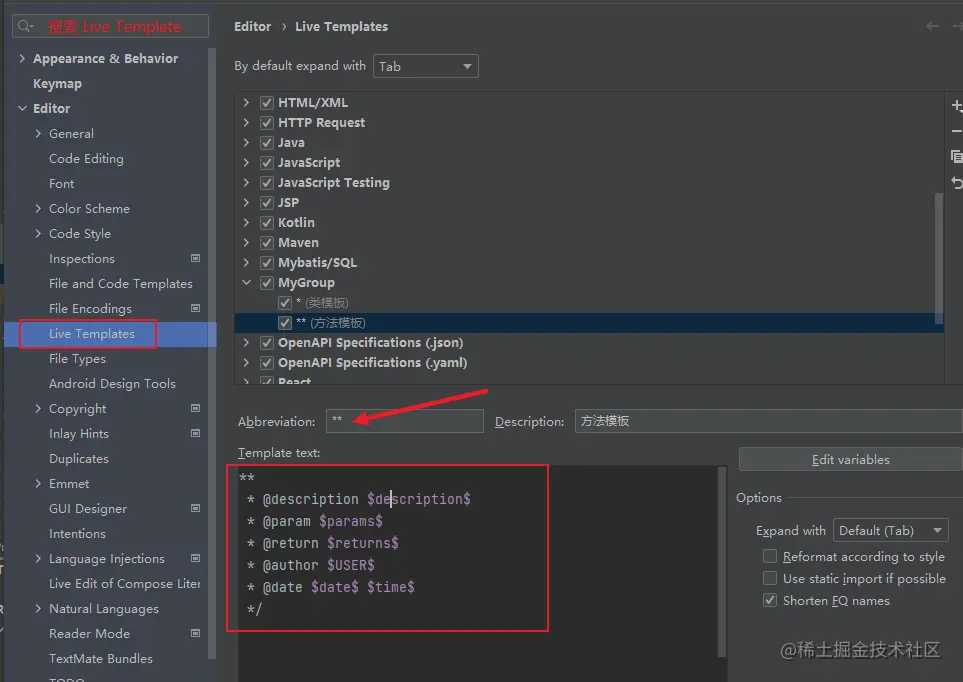This screenshot has width=963, height=682.
Task: Expand the OpenAPI Specifications (.json) group
Action: [246, 342]
